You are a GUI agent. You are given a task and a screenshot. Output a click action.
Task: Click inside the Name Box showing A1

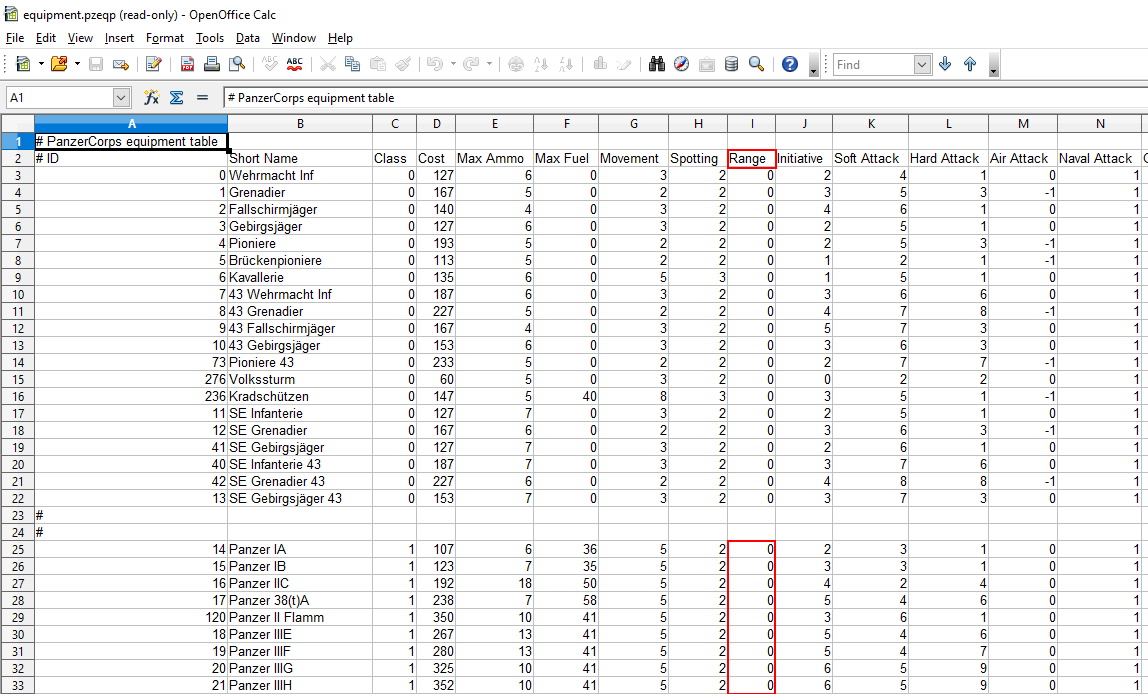point(60,97)
